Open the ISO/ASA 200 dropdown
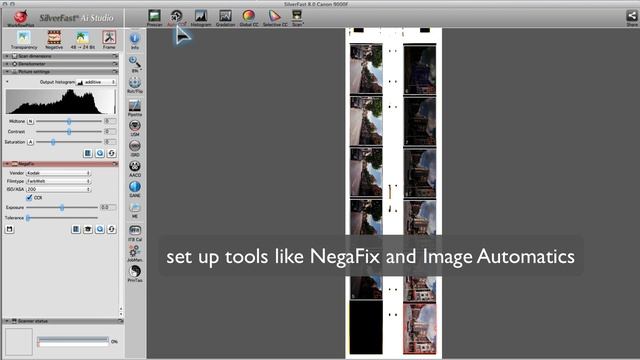 (x=58, y=189)
